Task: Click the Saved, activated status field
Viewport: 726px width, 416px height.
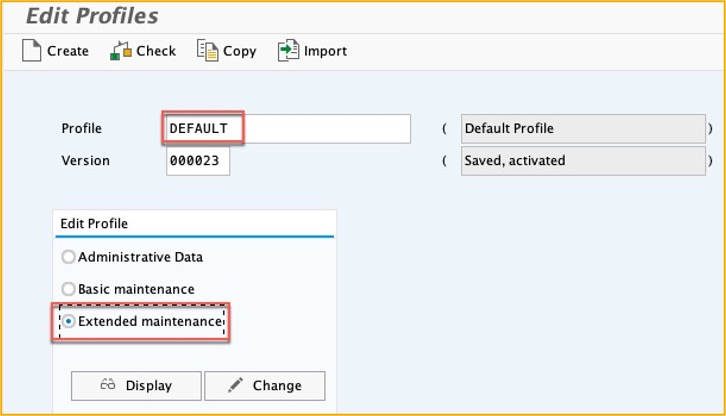Action: pos(583,161)
